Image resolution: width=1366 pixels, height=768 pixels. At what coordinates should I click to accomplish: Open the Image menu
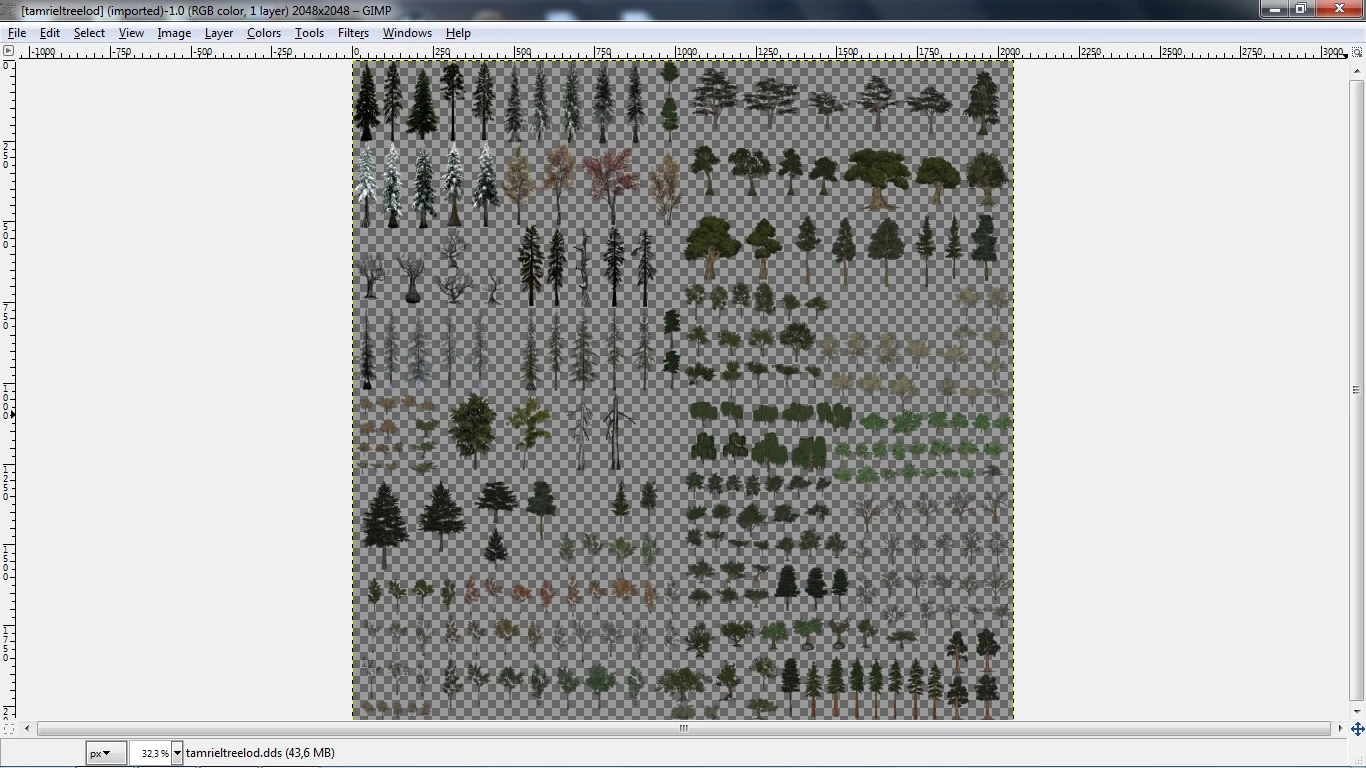(174, 33)
